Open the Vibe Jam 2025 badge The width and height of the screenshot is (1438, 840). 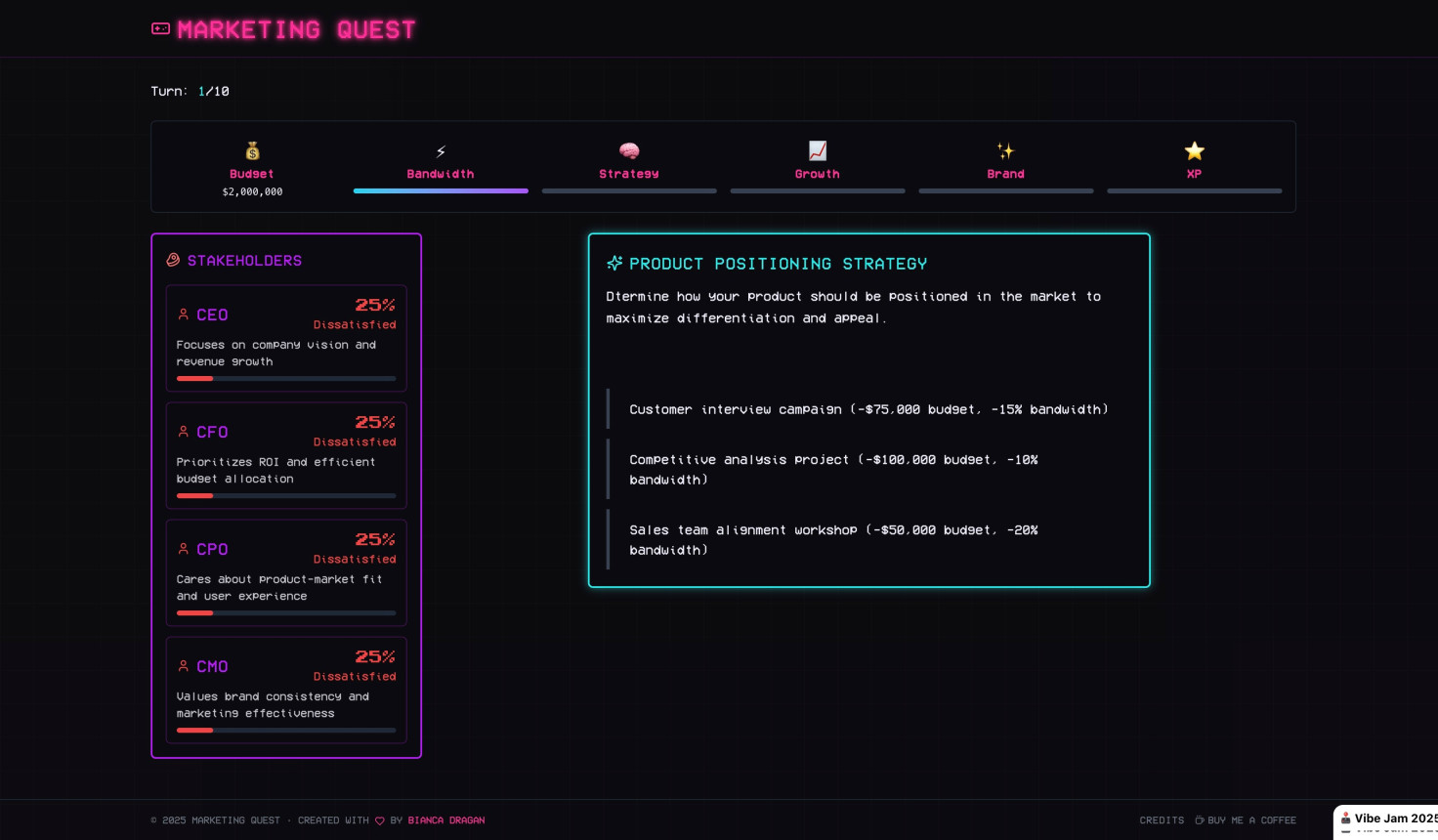(1387, 819)
